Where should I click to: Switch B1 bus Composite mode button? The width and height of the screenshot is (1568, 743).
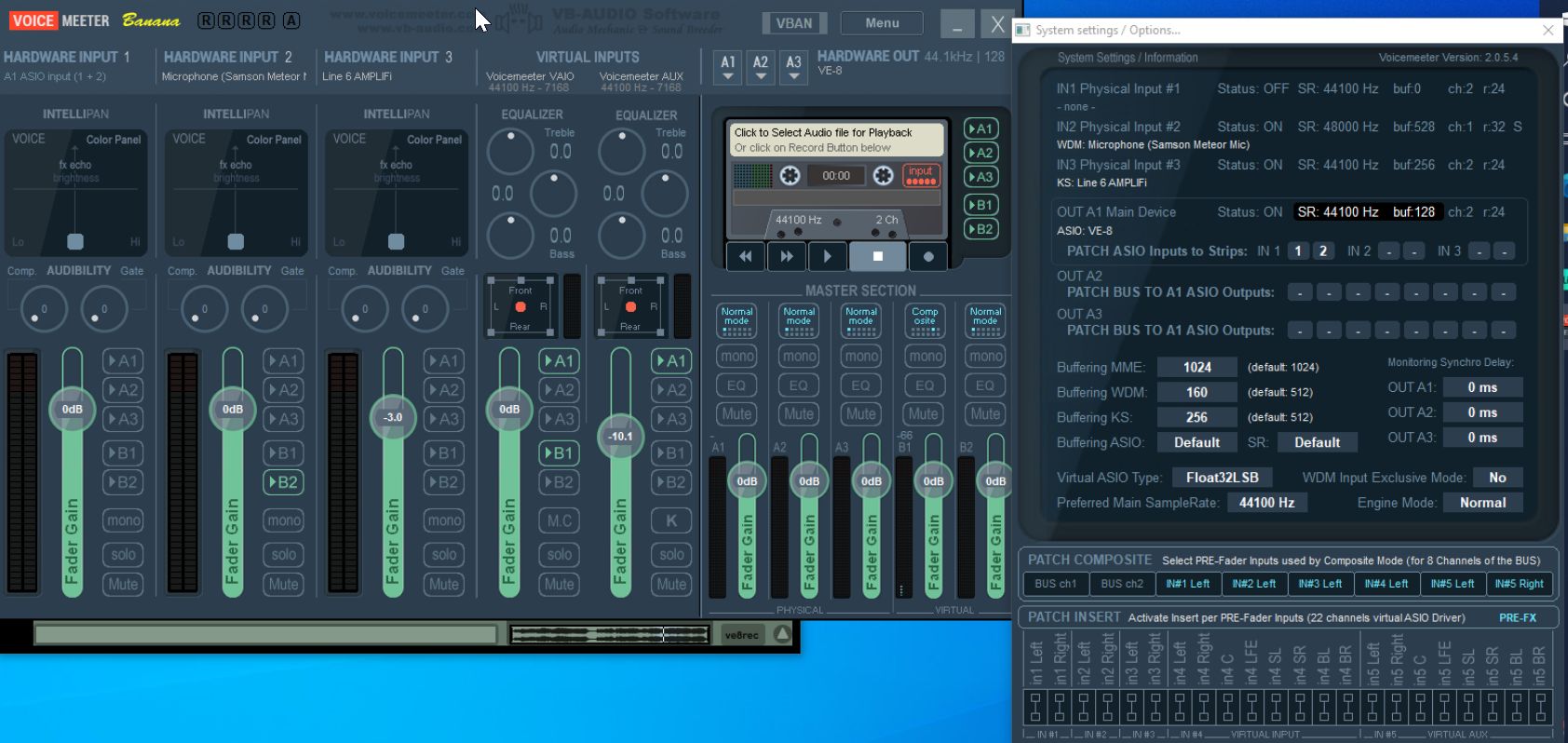925,320
